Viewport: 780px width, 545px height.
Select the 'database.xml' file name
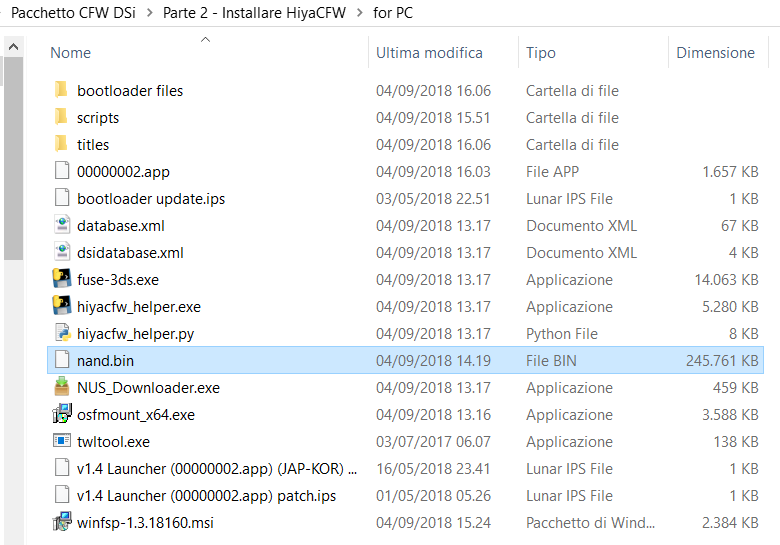pyautogui.click(x=121, y=225)
